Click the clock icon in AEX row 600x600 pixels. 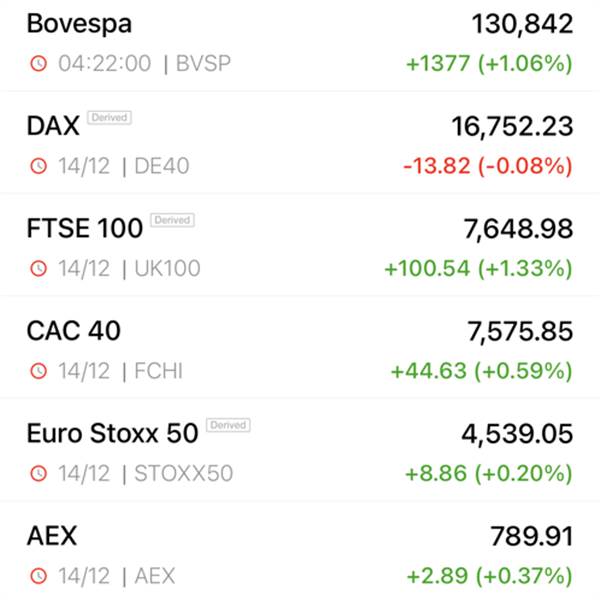click(39, 576)
